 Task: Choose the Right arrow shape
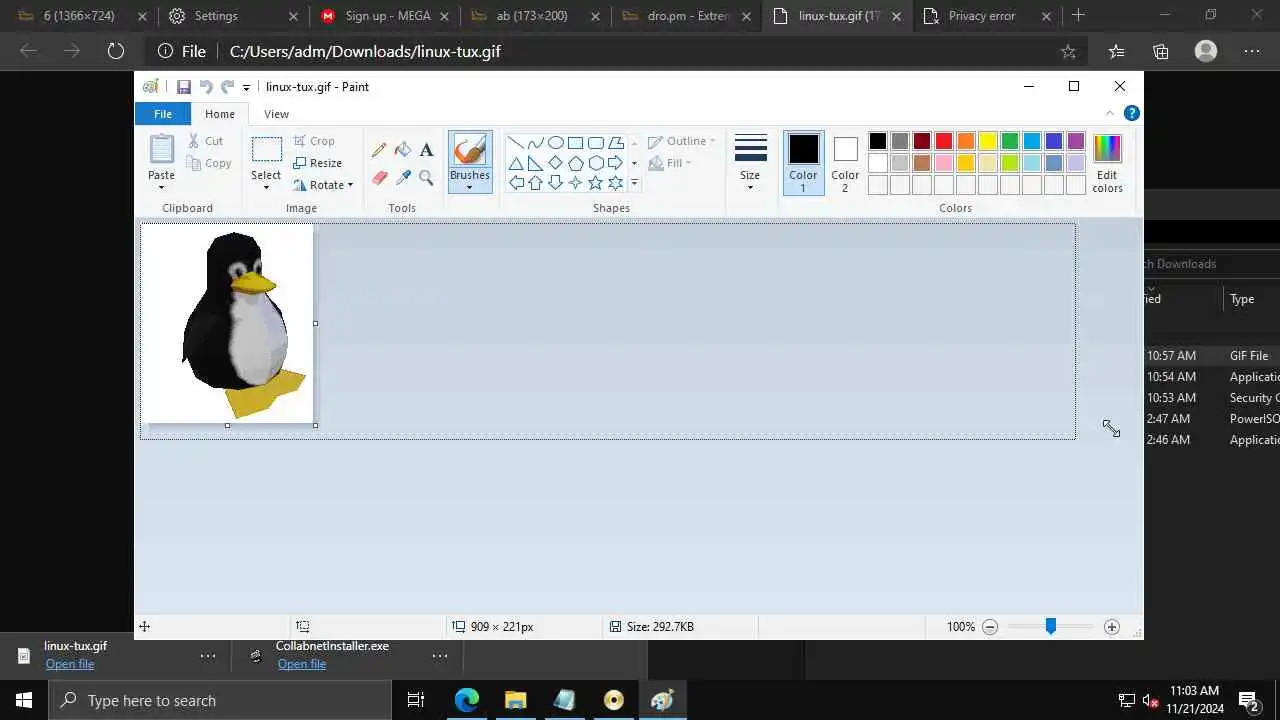tap(616, 163)
